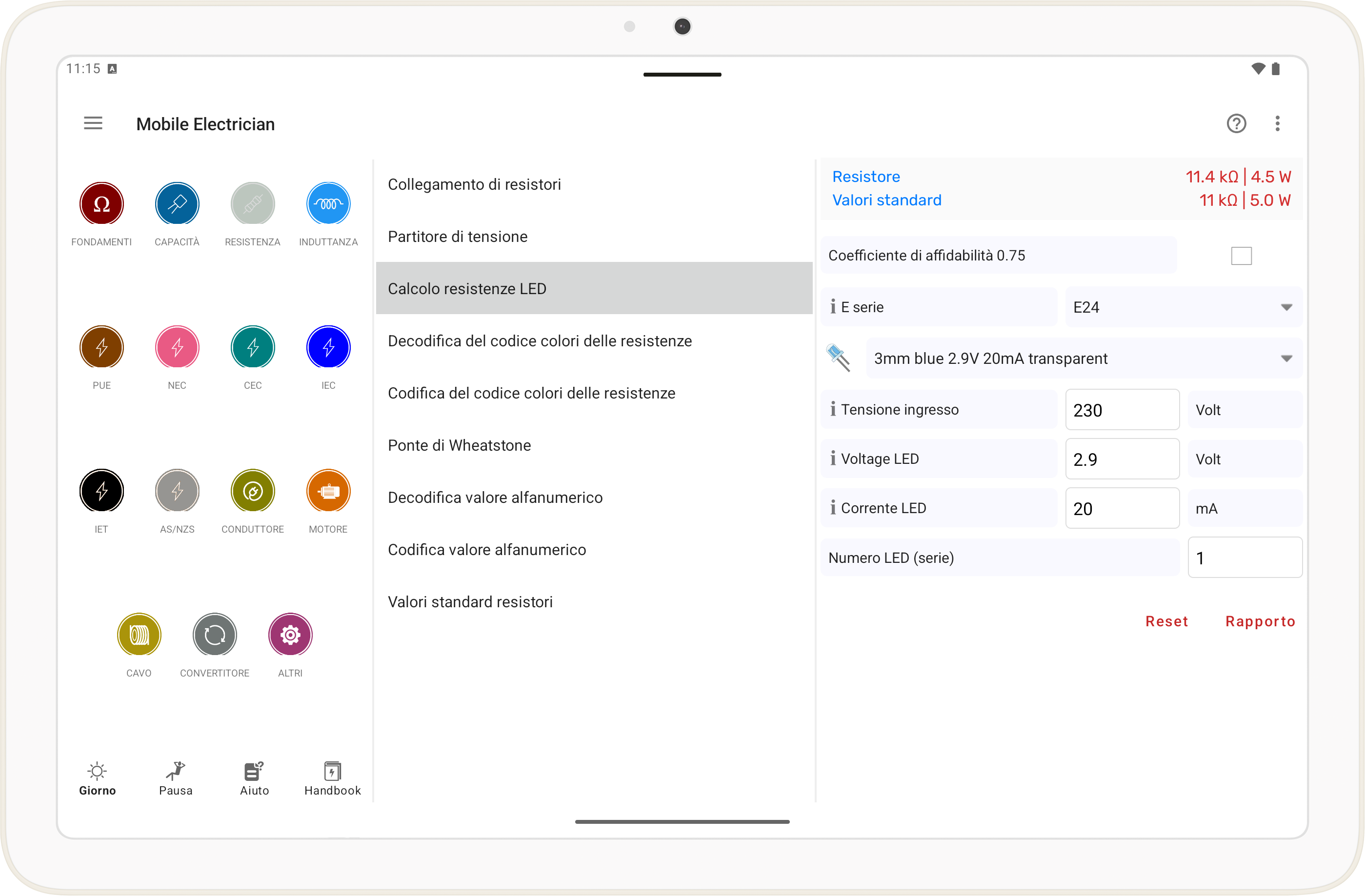The height and width of the screenshot is (896, 1365).
Task: Select the Capacità category icon
Action: click(177, 204)
